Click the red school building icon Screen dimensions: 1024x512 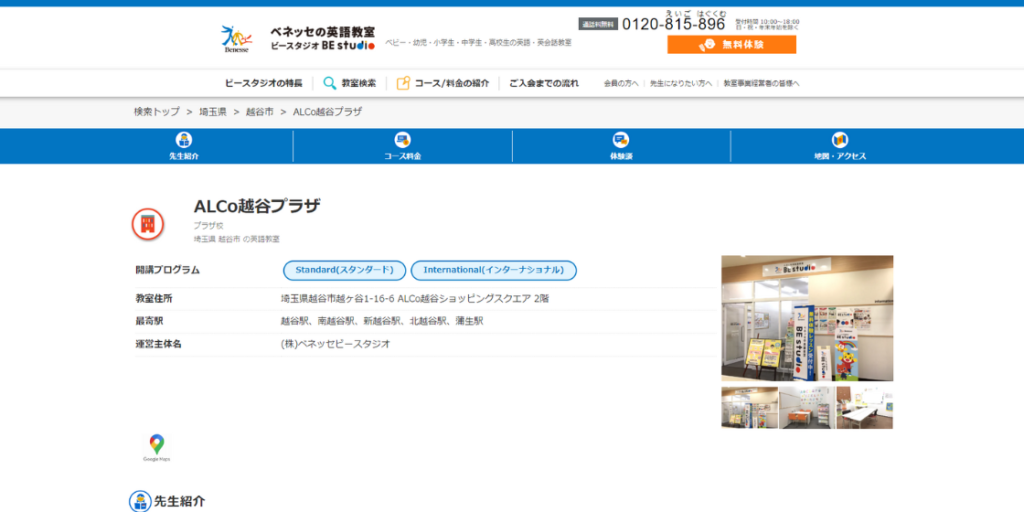[x=148, y=225]
